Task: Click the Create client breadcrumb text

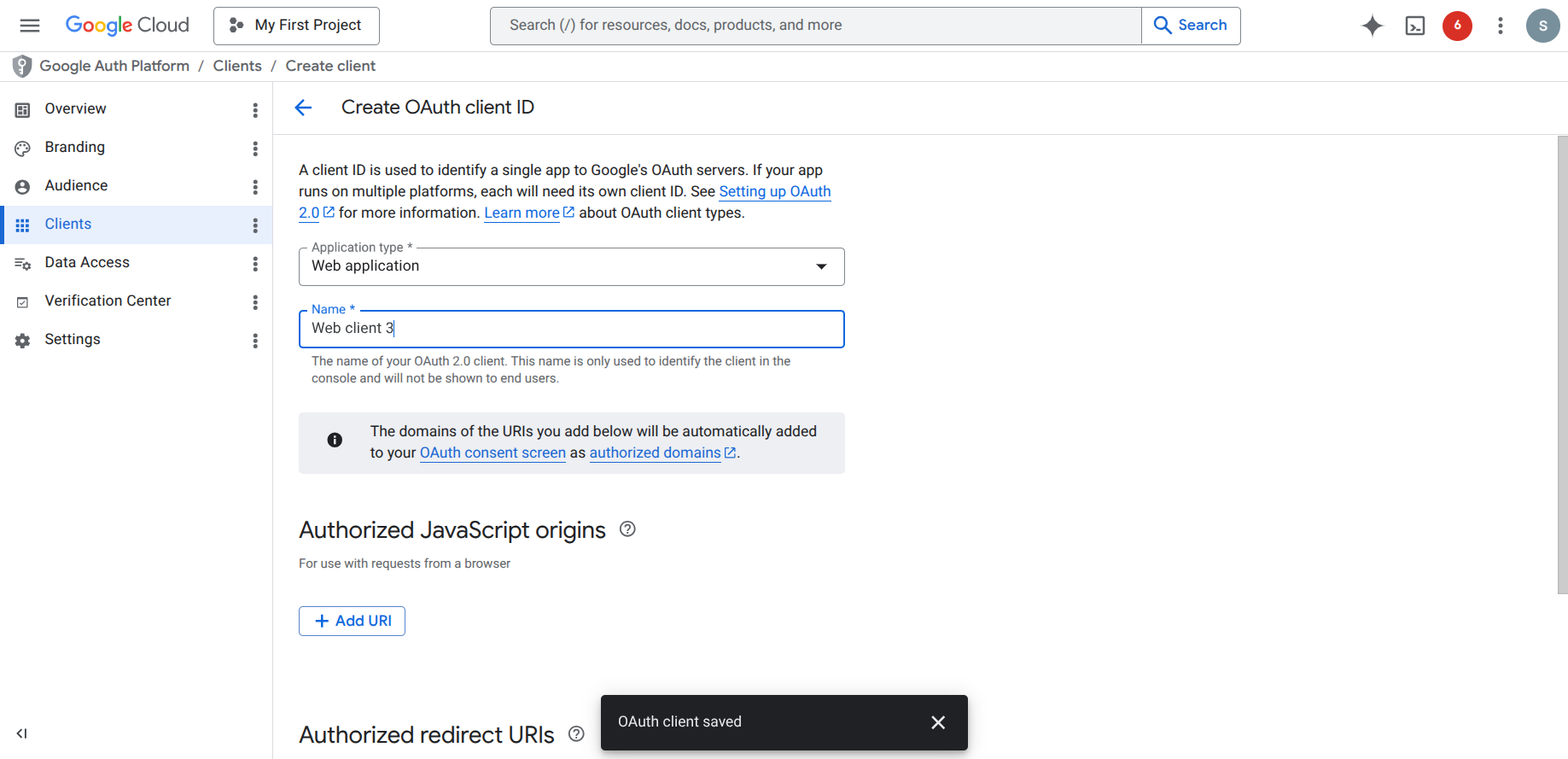Action: tap(330, 66)
